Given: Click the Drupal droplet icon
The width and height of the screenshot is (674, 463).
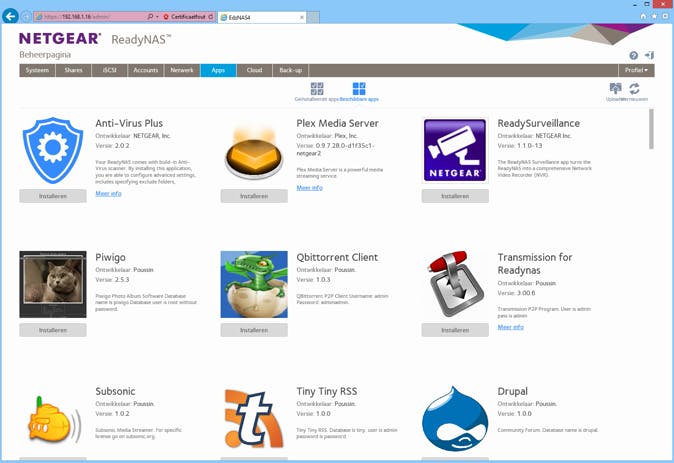Looking at the screenshot, I should pos(455,419).
